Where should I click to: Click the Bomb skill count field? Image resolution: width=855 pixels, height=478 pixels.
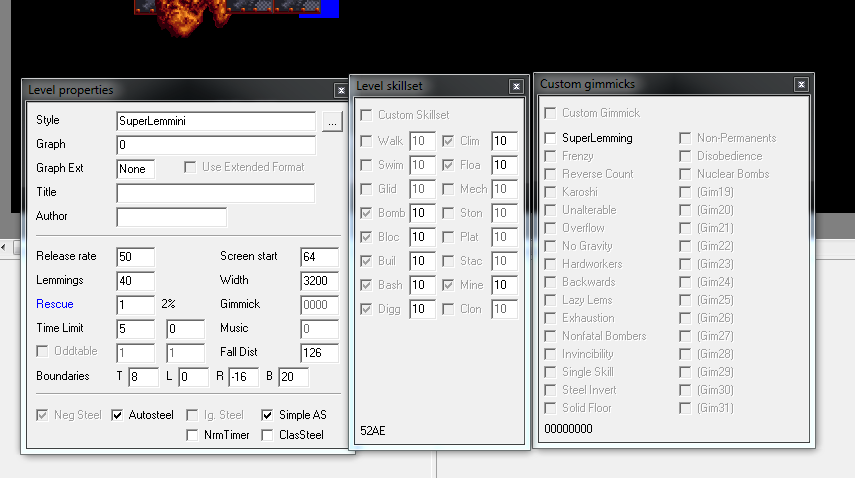(422, 213)
